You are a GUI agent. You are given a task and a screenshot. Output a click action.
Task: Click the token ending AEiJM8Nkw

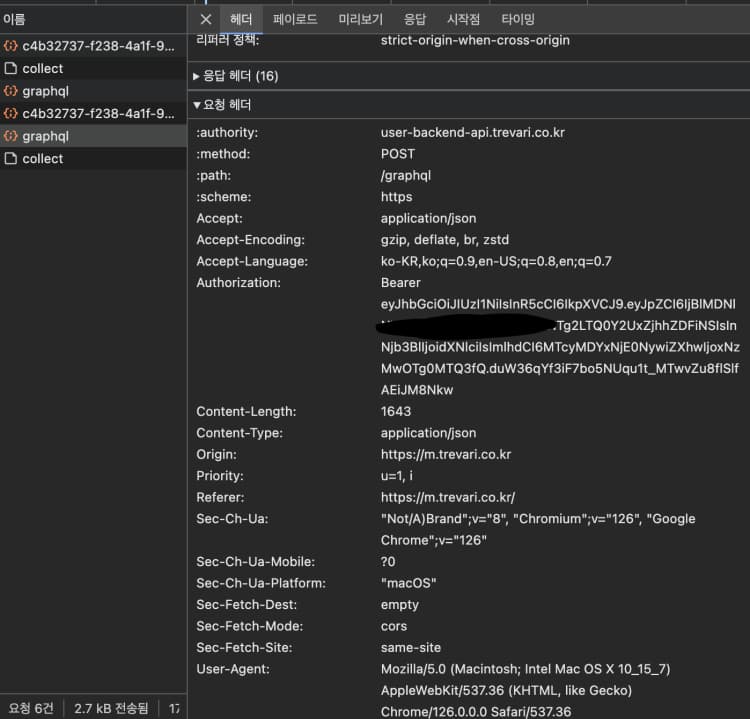pos(417,390)
